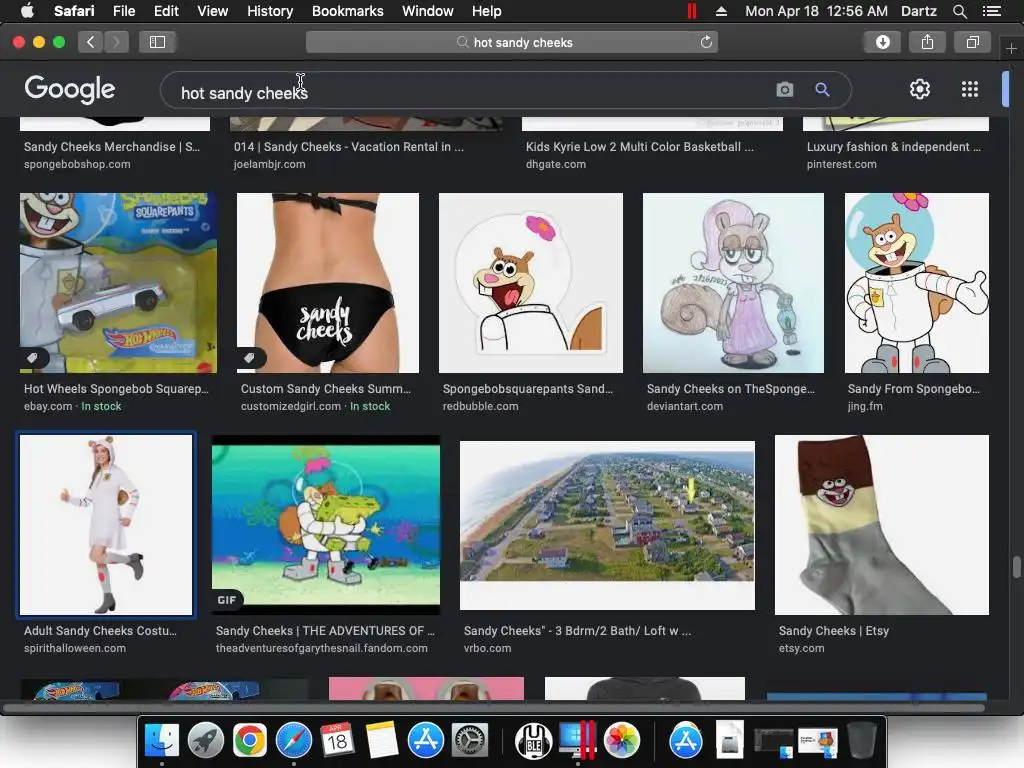
Task: Go to Google logo home
Action: (x=70, y=89)
